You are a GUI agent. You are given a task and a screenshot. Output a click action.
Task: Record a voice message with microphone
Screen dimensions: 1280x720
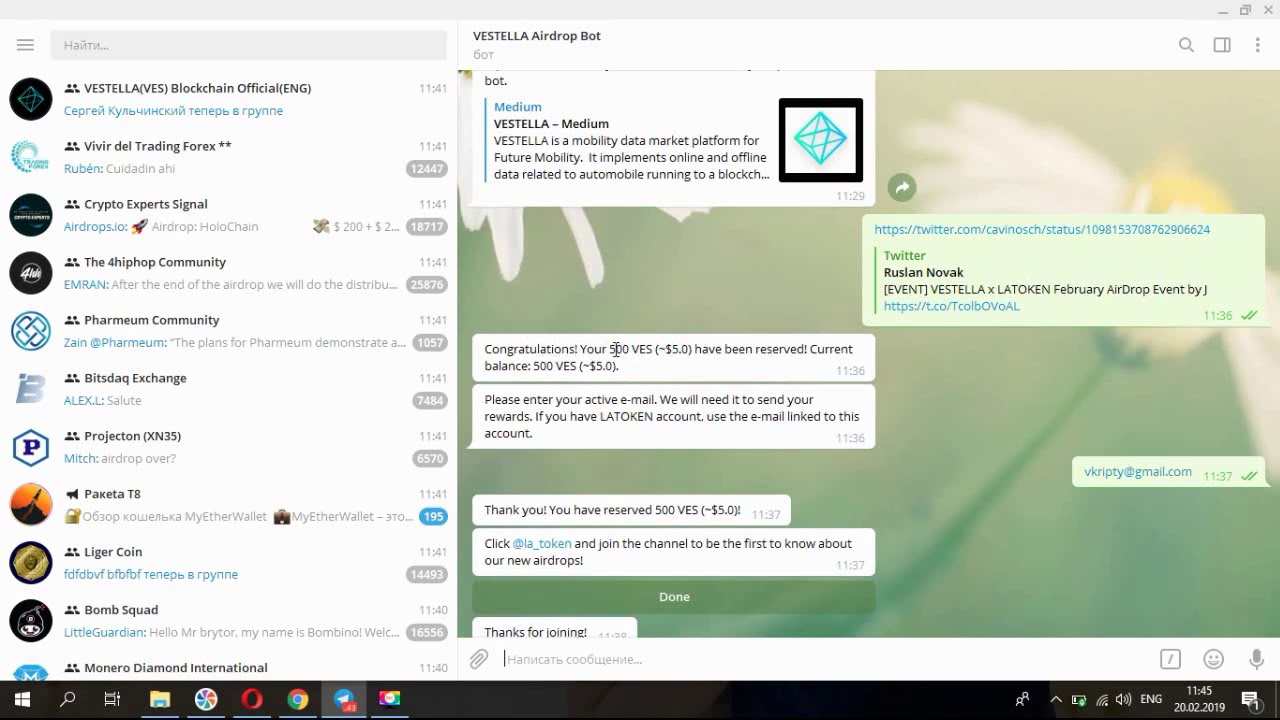tap(1257, 659)
